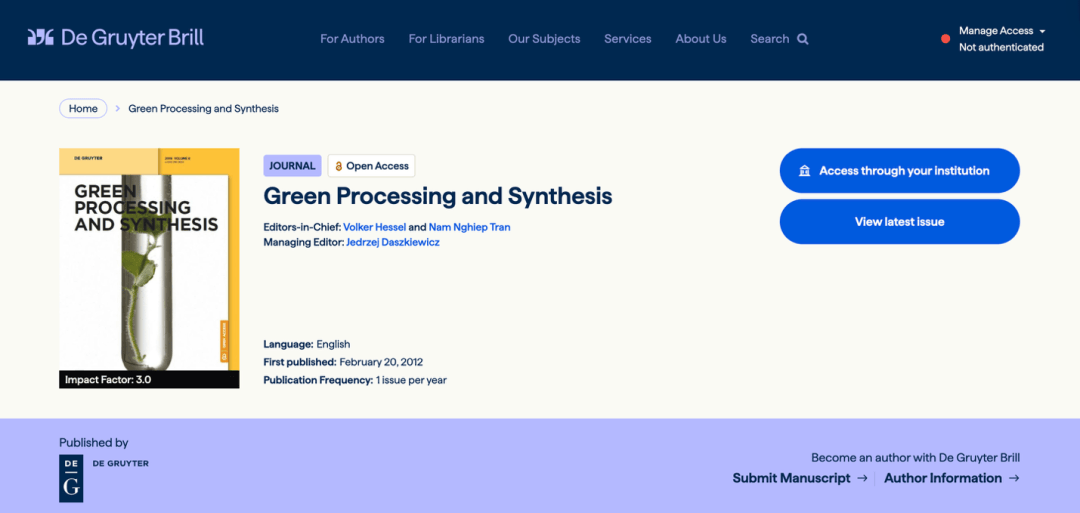
Task: Click the arrow next to Submit Manuscript
Action: pos(862,478)
